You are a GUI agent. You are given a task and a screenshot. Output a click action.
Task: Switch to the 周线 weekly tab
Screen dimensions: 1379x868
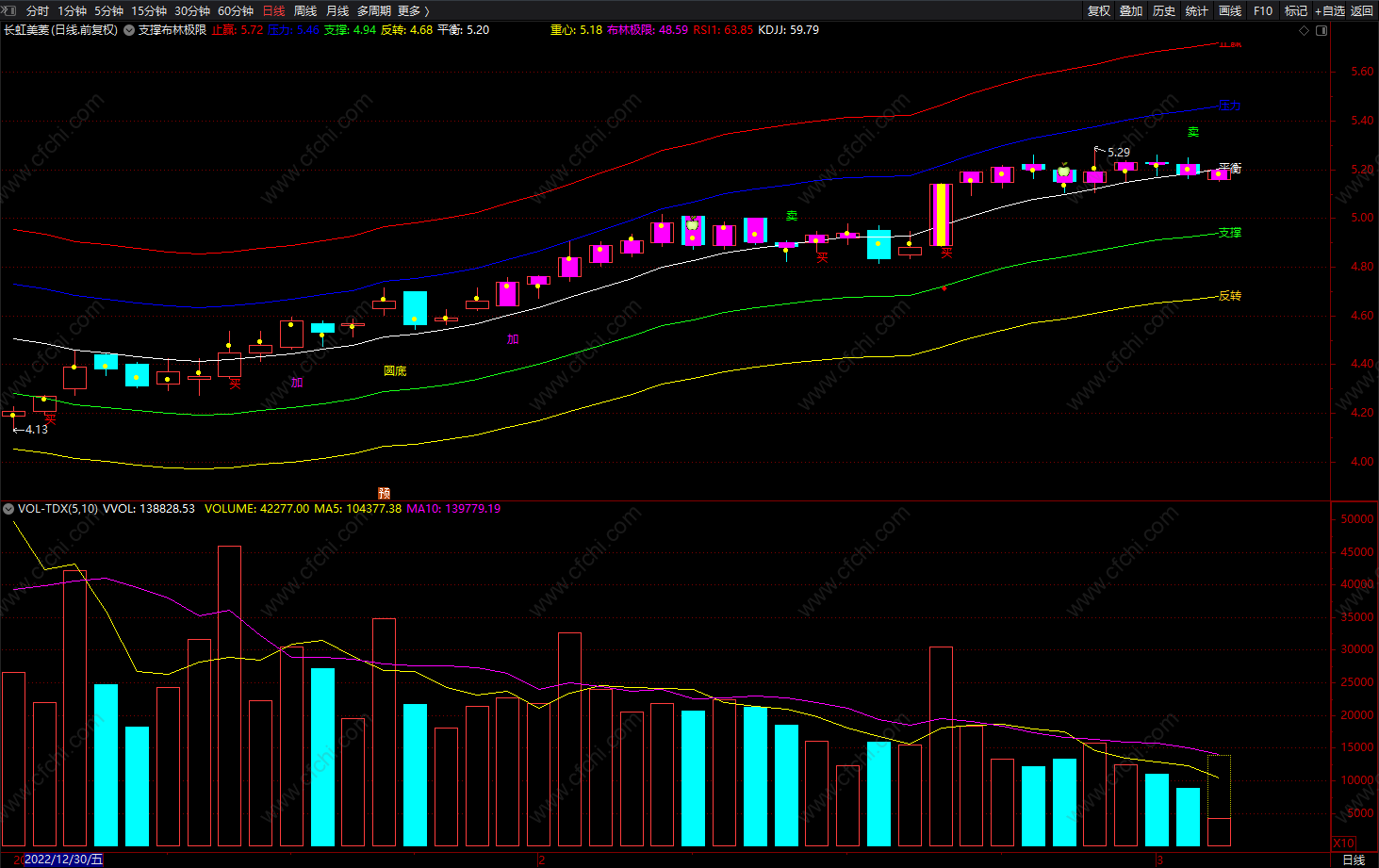click(x=305, y=10)
